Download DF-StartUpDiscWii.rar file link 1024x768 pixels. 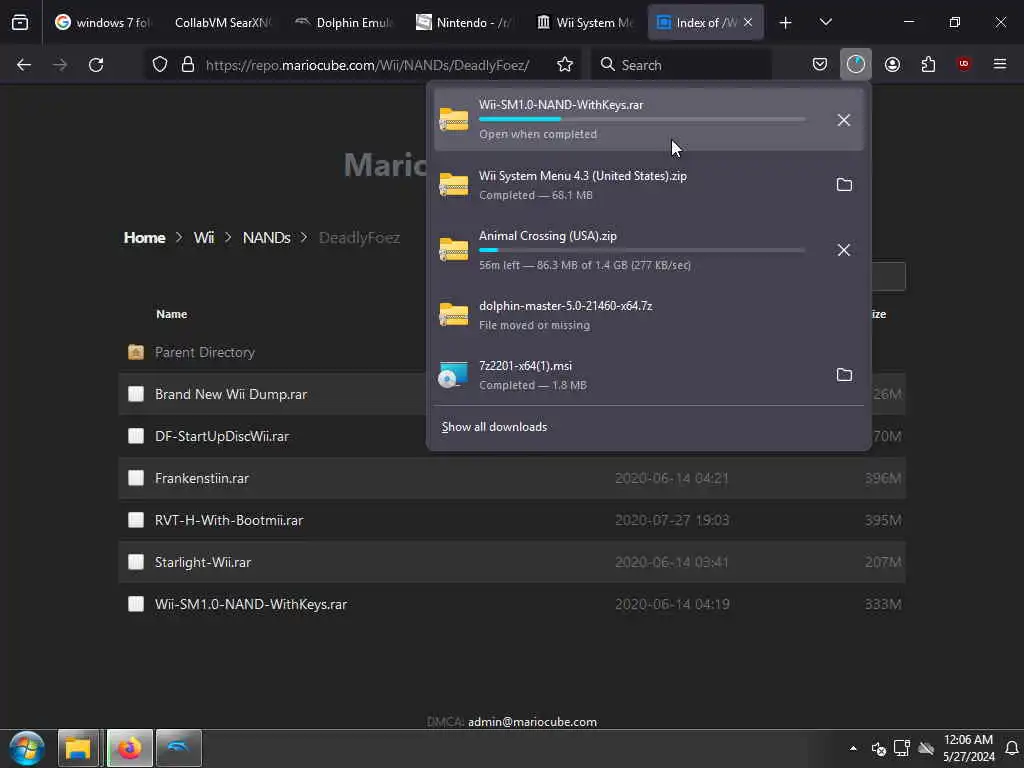pyautogui.click(x=221, y=436)
